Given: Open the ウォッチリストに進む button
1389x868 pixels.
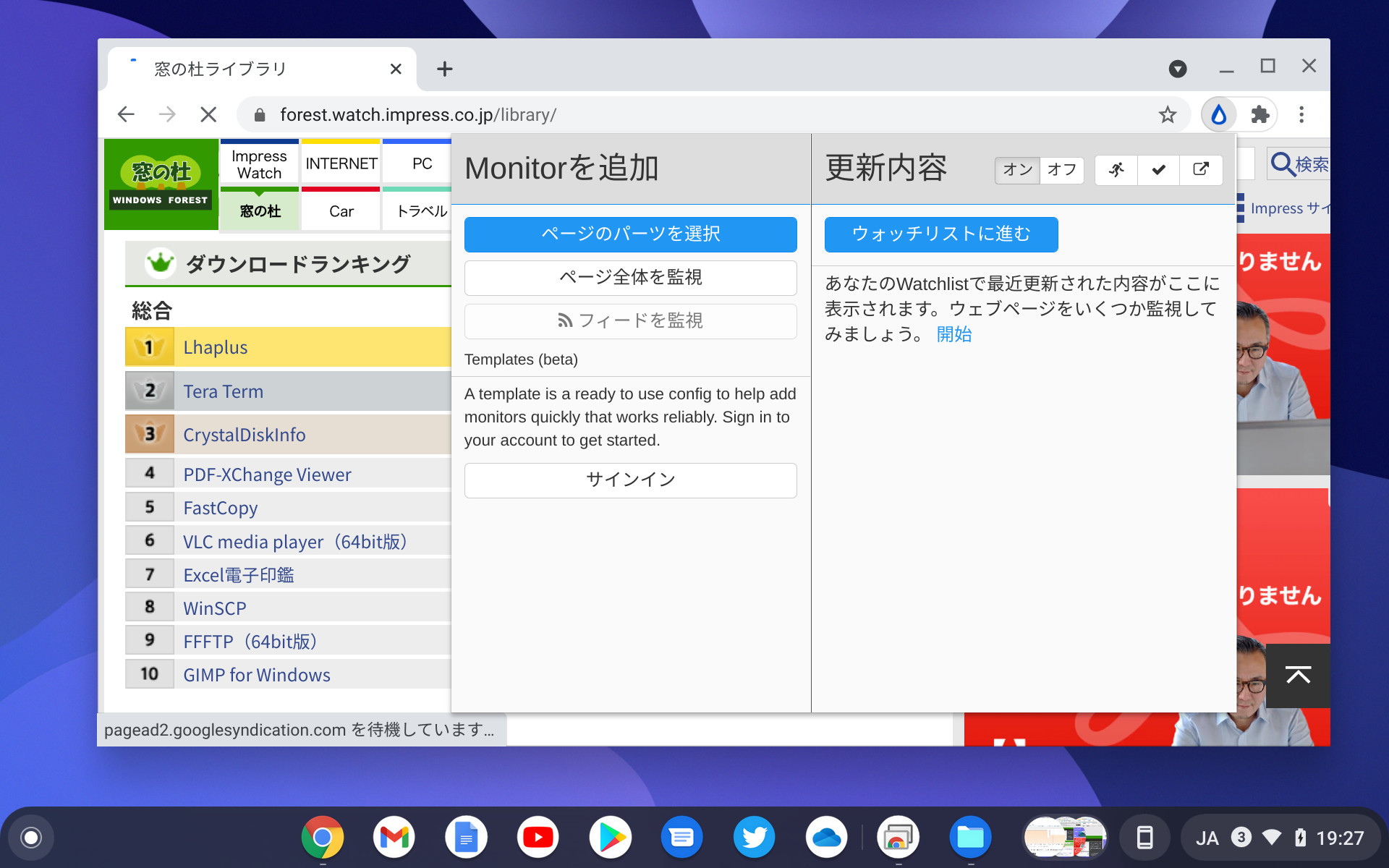Looking at the screenshot, I should click(940, 234).
